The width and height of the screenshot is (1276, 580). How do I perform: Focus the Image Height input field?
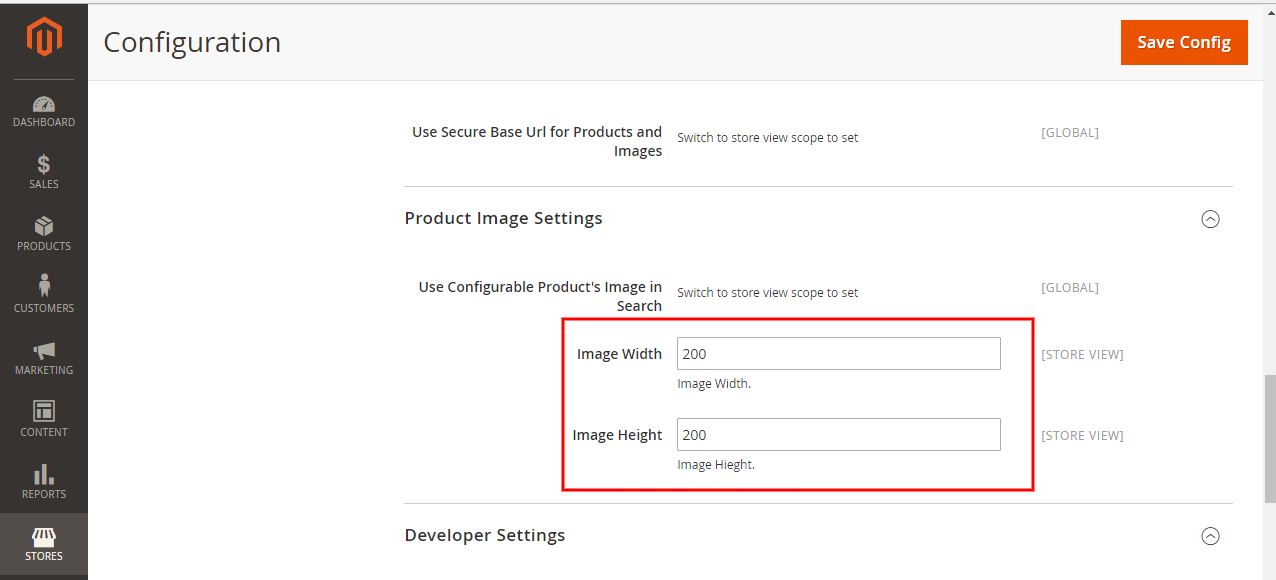point(838,435)
